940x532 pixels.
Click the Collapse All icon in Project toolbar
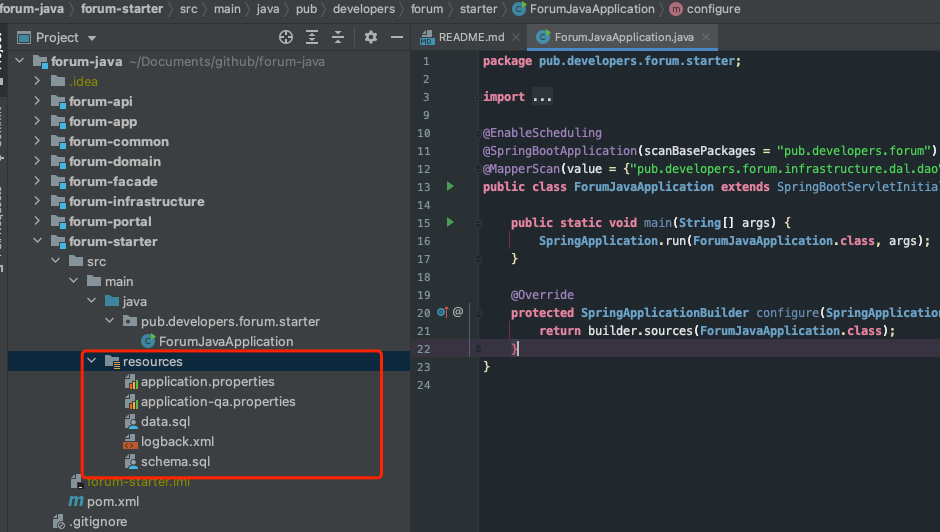(338, 37)
